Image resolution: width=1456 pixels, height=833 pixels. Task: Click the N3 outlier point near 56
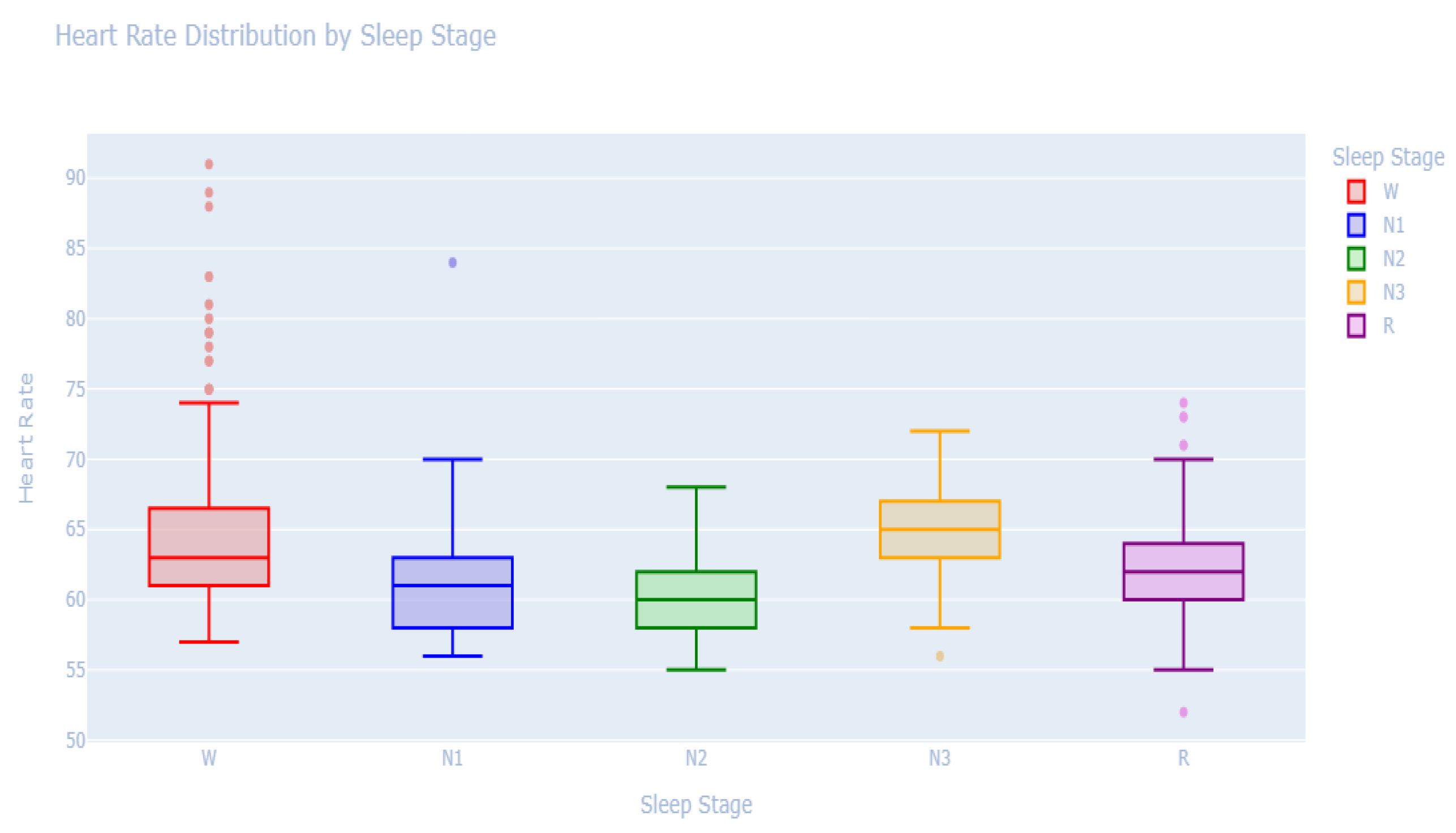point(939,656)
